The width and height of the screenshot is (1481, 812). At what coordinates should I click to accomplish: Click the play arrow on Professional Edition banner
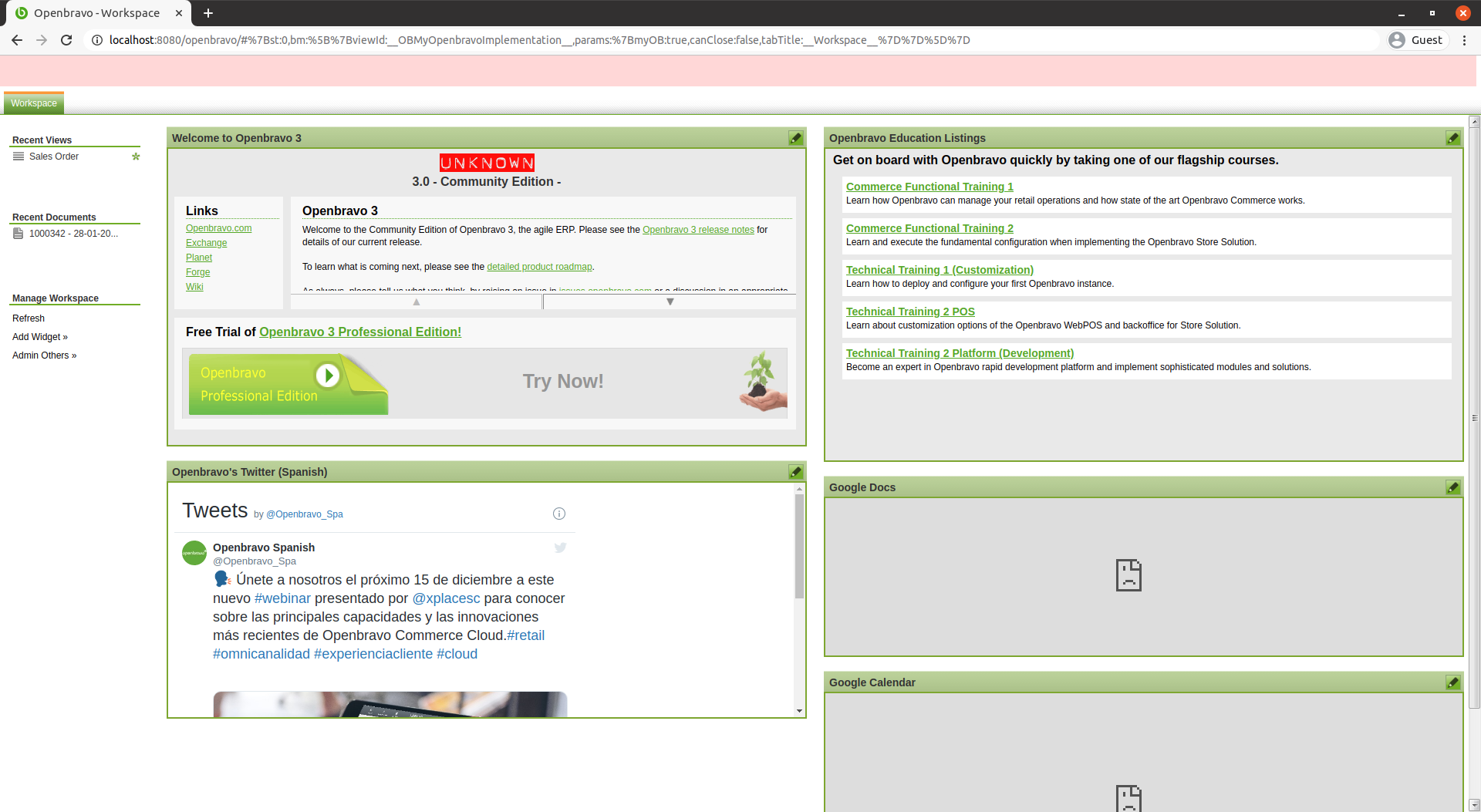click(328, 376)
